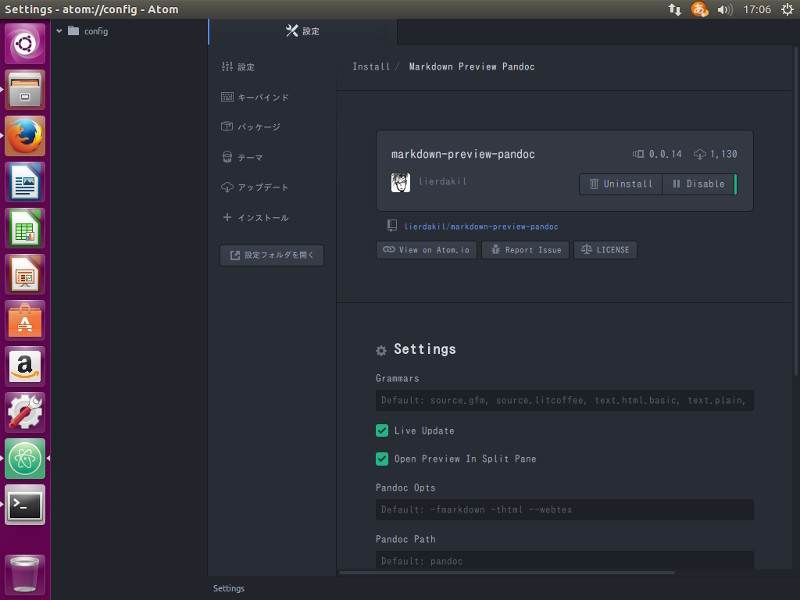Screen dimensions: 800x600
Task: Uninstall the markdown-preview-pandoc package
Action: 621,184
